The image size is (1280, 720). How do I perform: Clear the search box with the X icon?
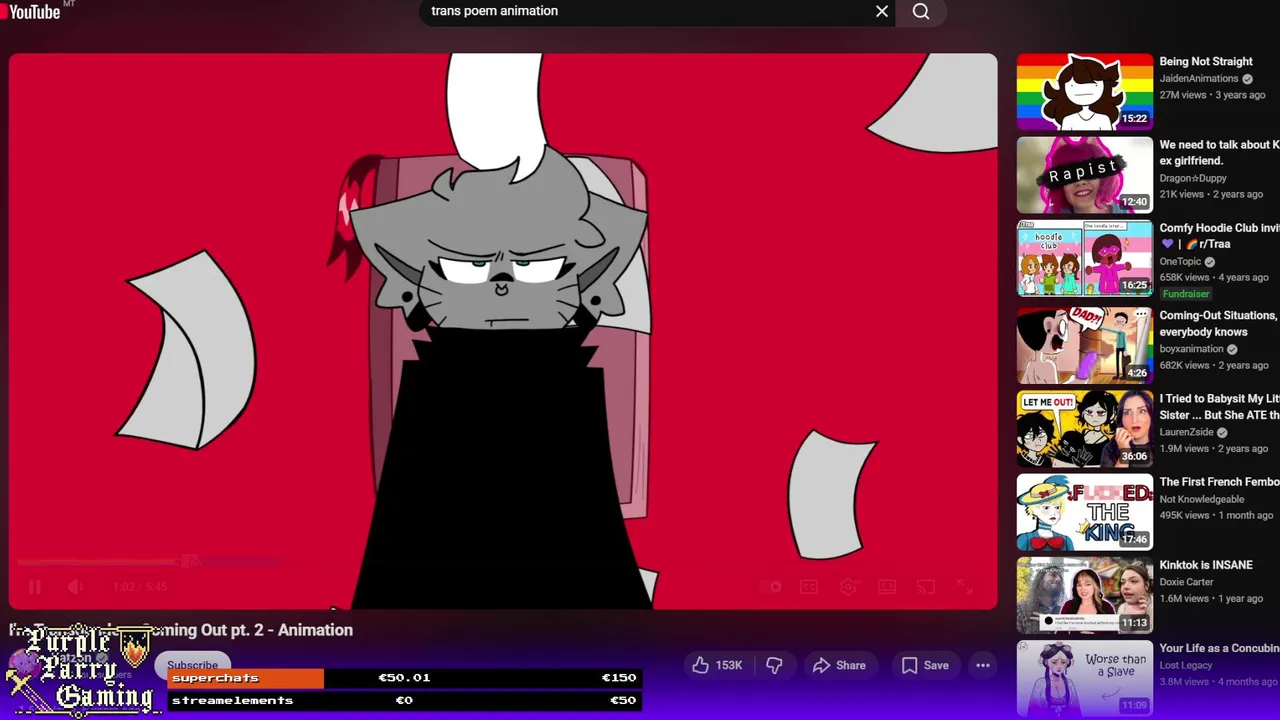coord(882,11)
